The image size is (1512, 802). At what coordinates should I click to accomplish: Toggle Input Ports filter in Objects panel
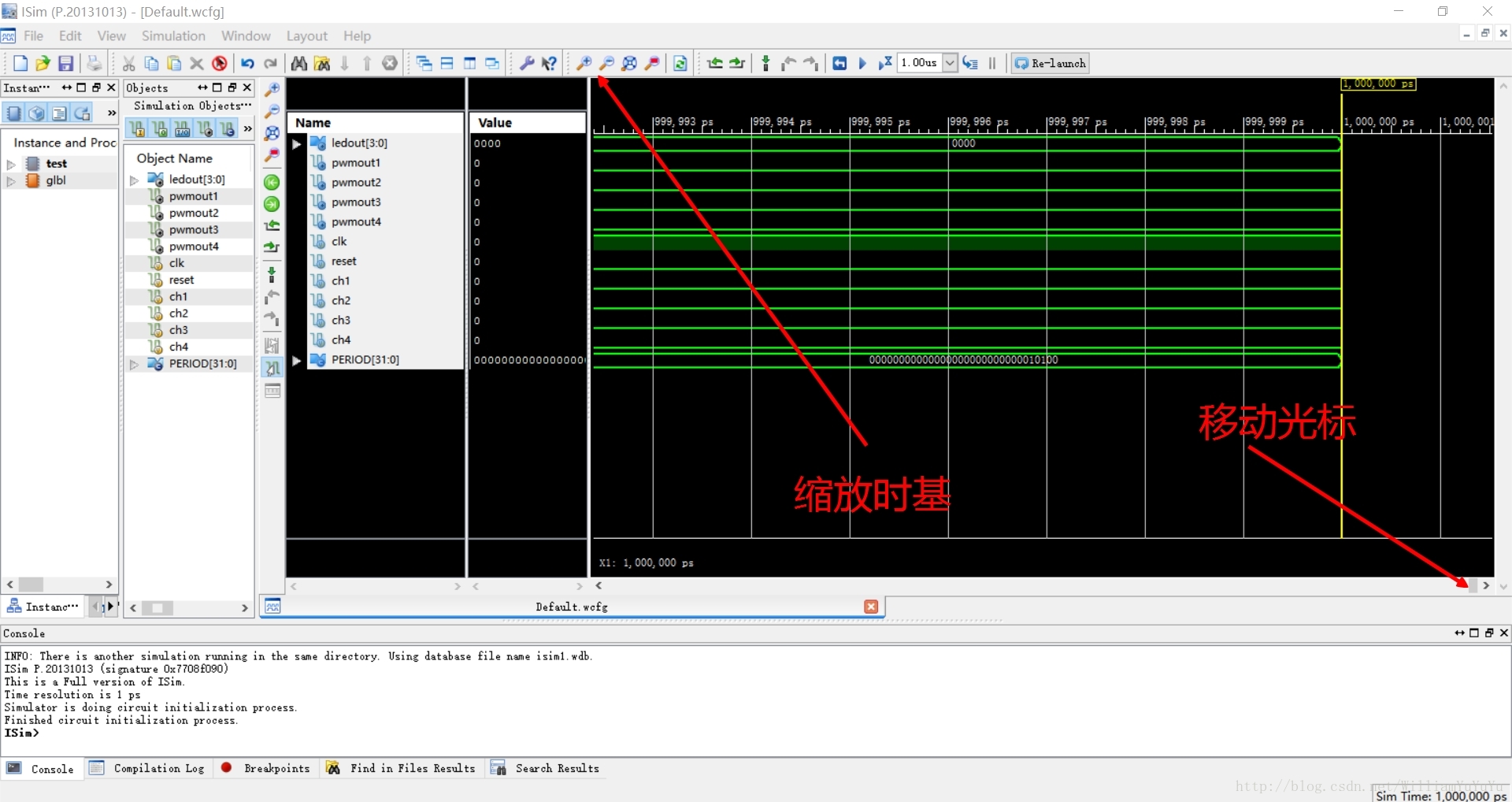[137, 128]
